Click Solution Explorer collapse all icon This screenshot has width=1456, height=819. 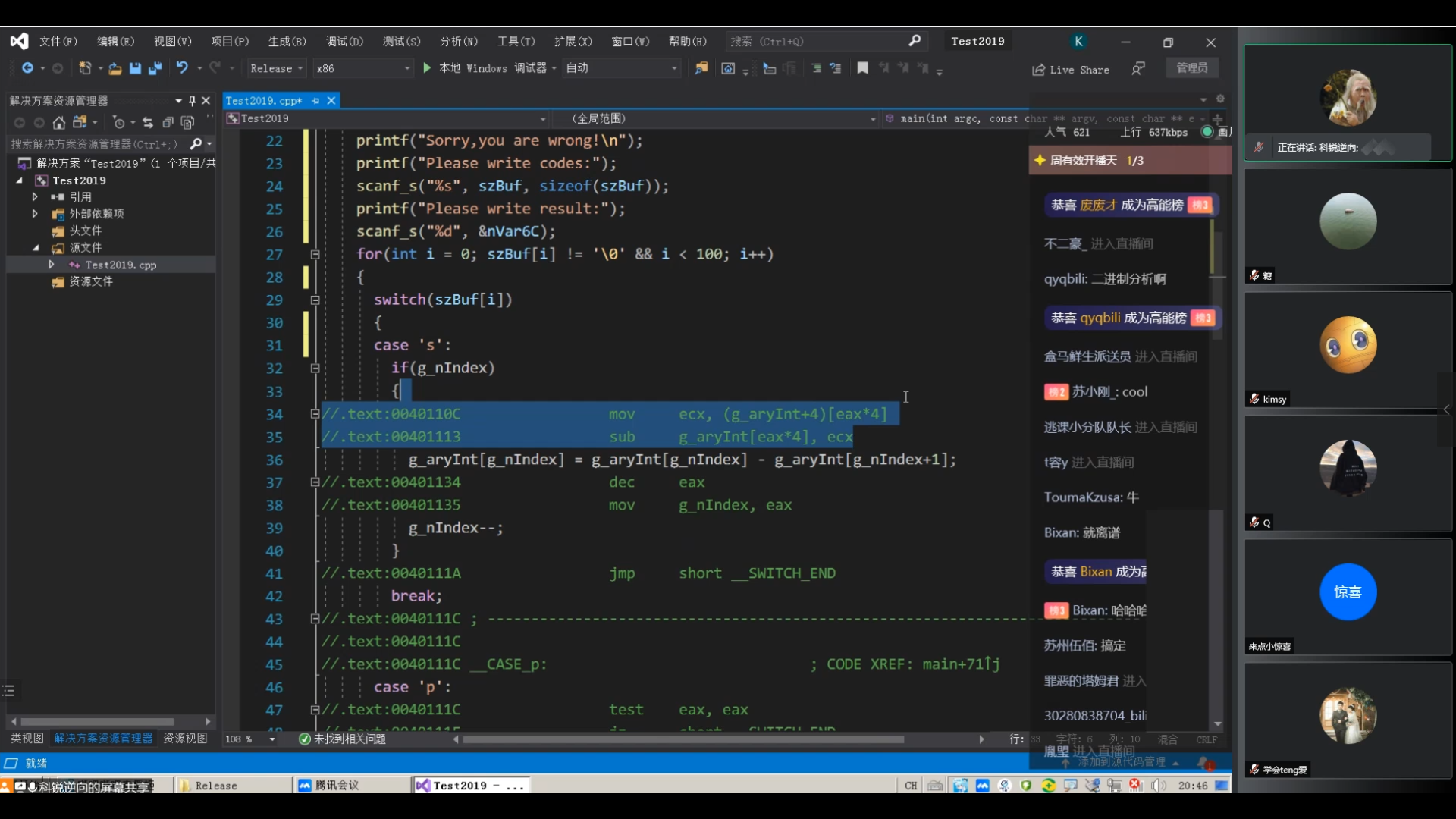coord(168,122)
